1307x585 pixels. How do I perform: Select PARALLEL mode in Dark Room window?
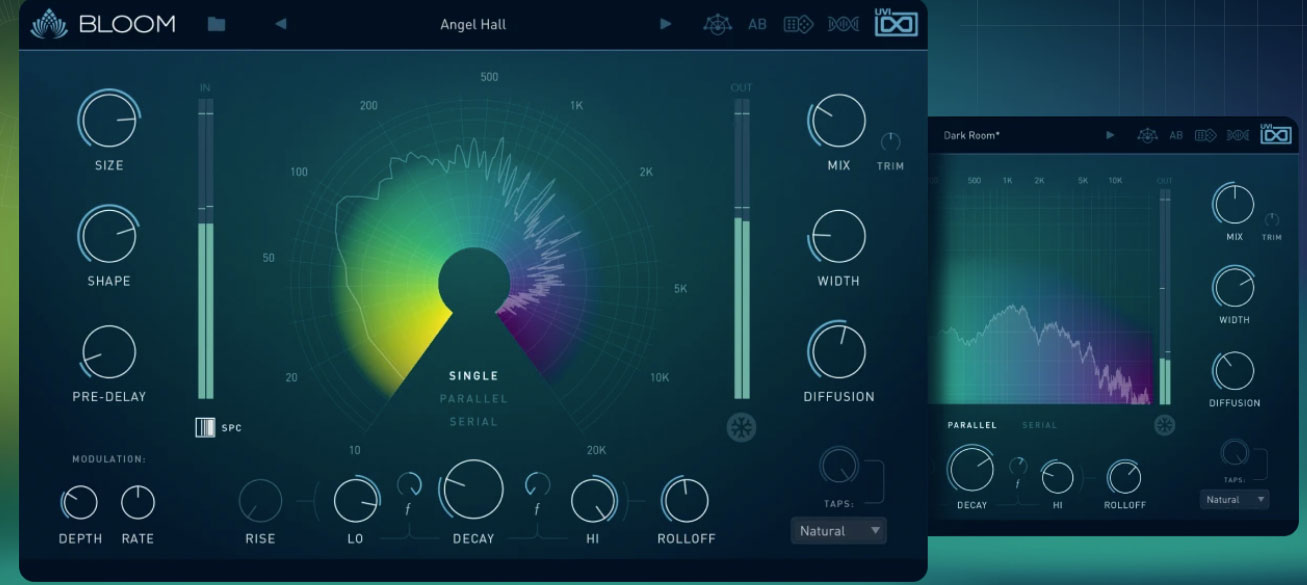[x=972, y=425]
